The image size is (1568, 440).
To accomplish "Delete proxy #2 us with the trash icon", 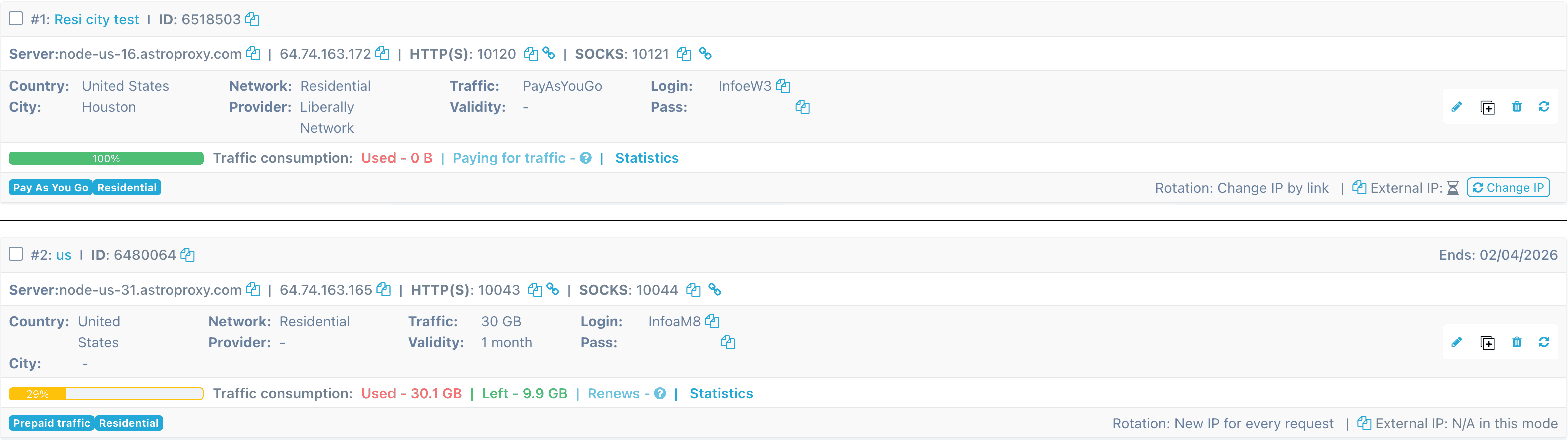I will [1517, 342].
